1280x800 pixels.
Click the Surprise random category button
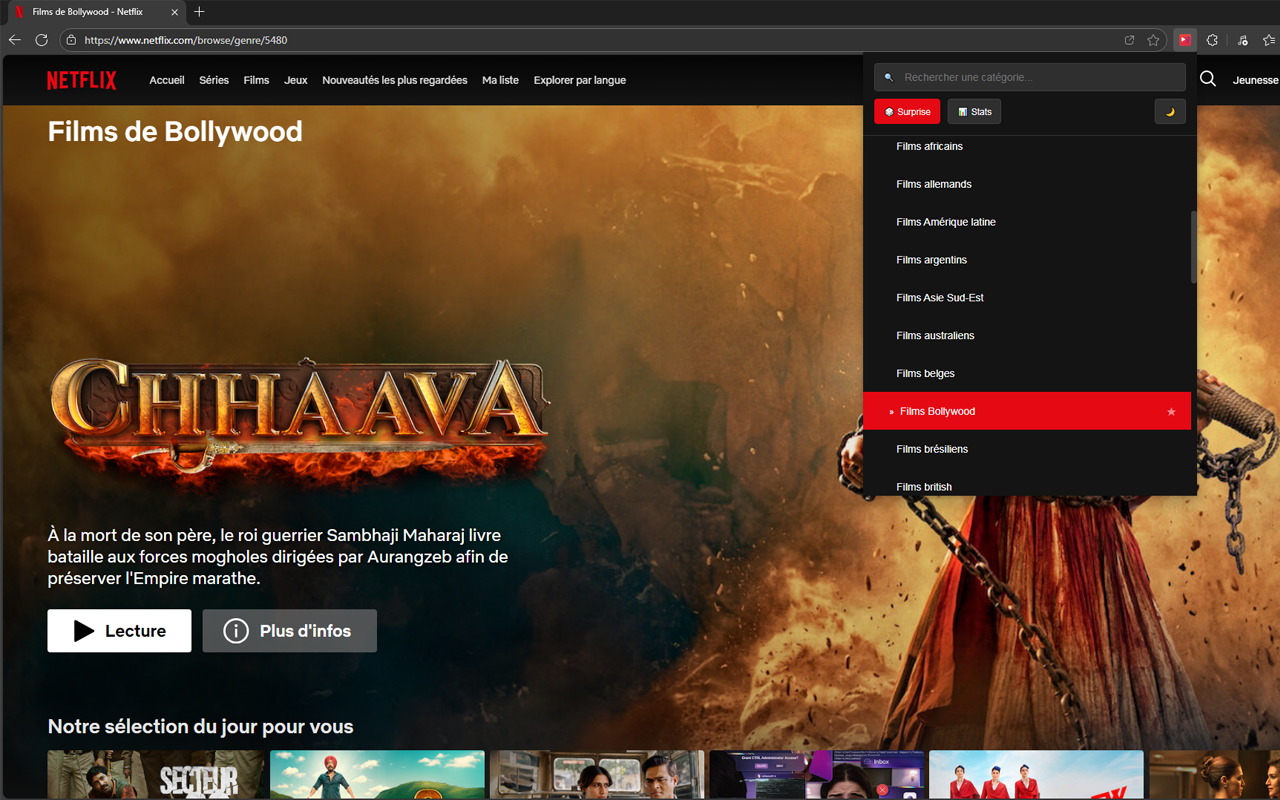907,112
